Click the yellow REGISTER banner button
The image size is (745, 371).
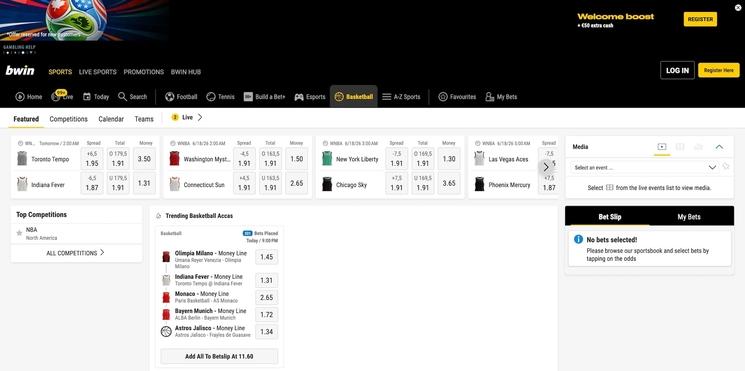pos(700,19)
